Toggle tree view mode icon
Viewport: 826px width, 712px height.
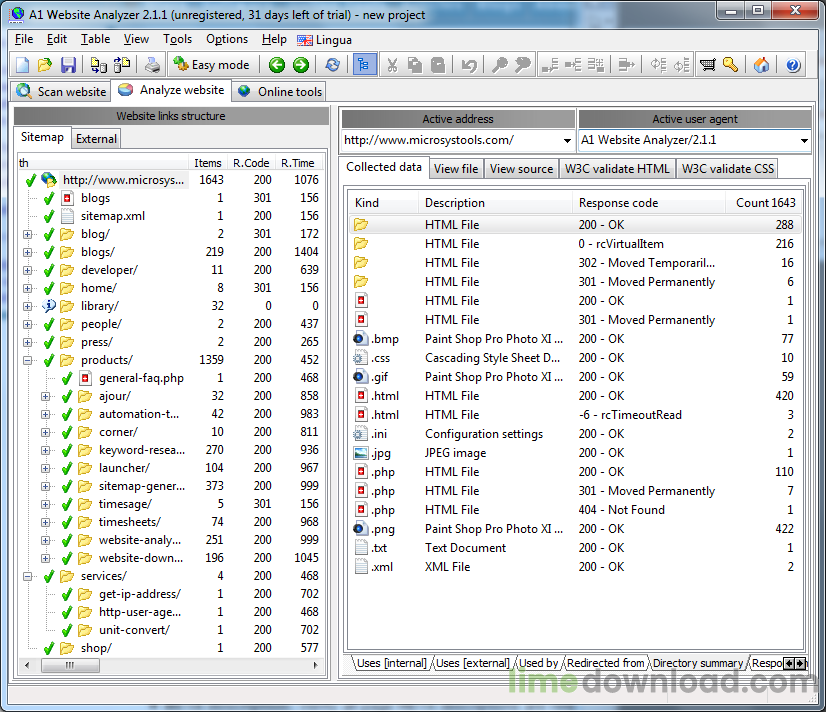[364, 65]
